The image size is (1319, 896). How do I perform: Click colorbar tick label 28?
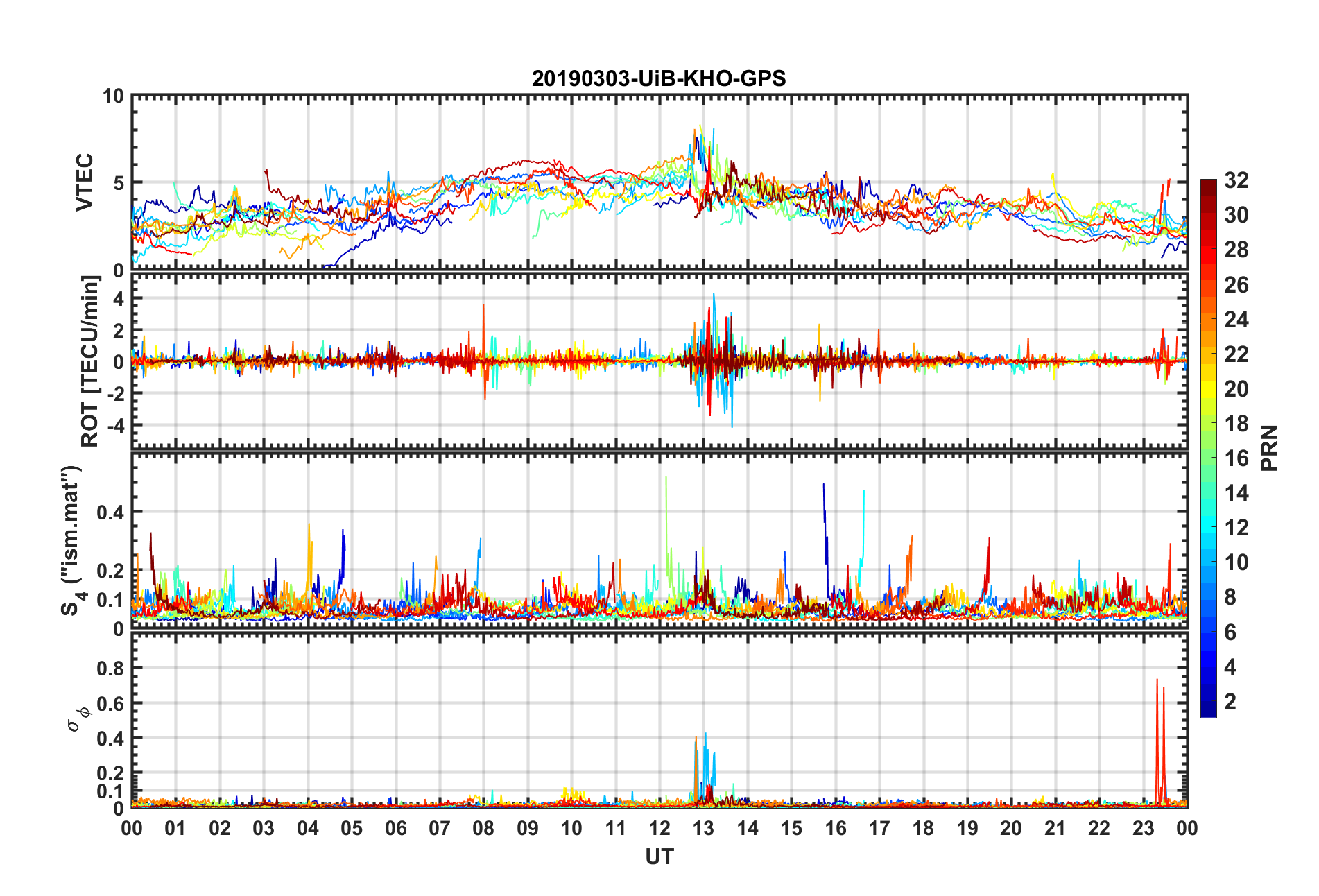click(1236, 250)
